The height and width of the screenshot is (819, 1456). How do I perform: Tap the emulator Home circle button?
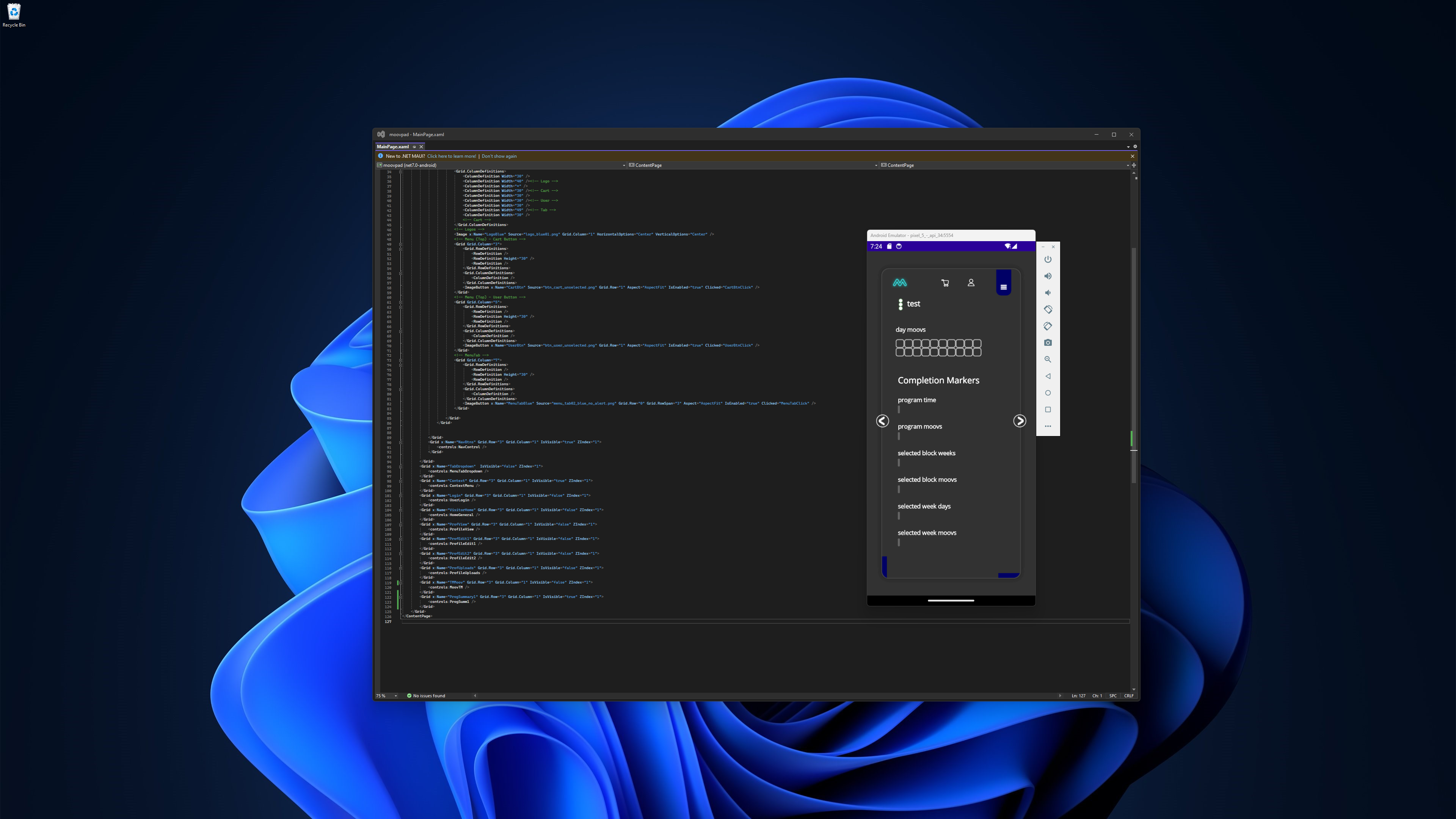[1048, 393]
